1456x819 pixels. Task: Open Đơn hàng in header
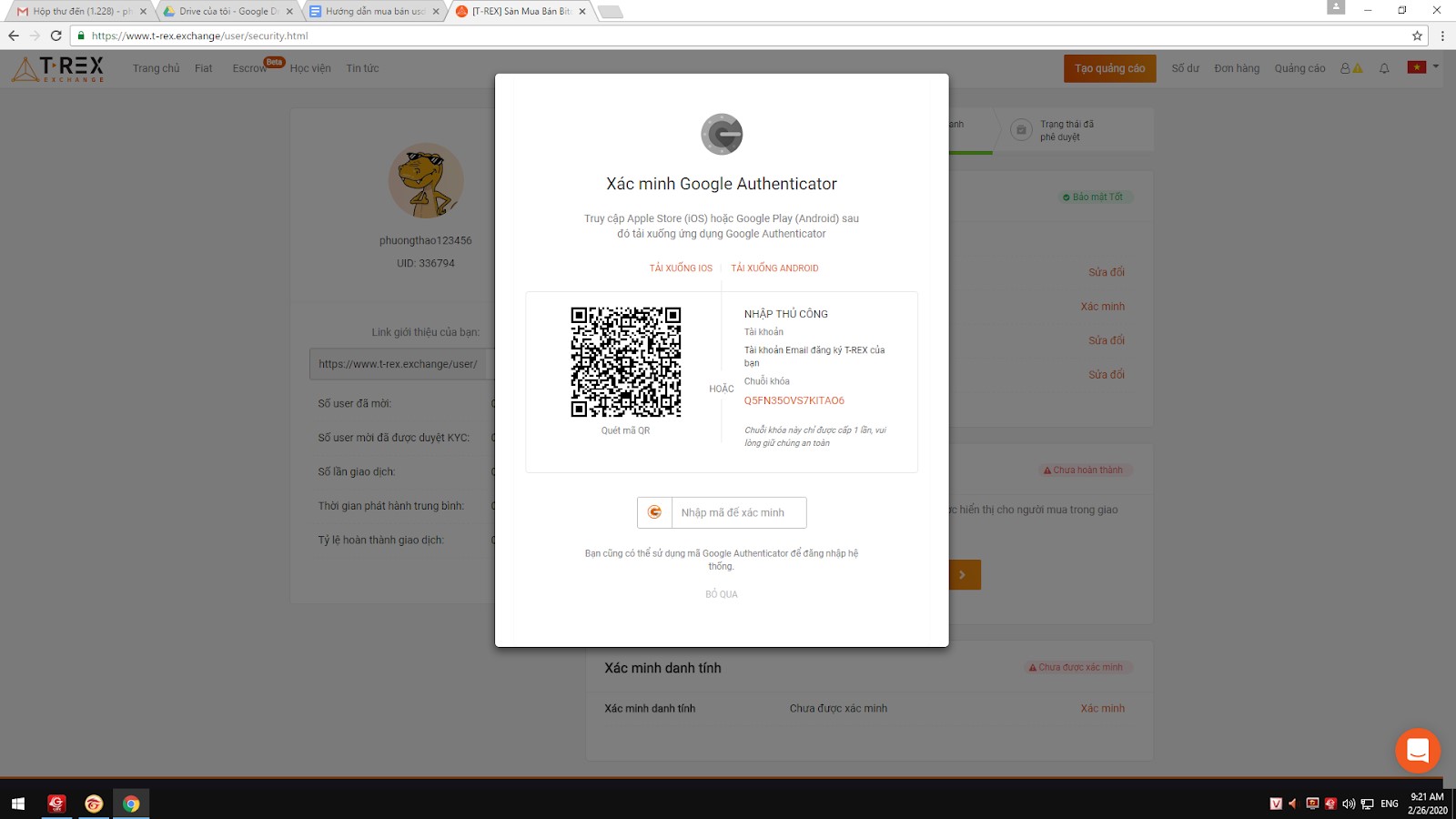pyautogui.click(x=1237, y=68)
